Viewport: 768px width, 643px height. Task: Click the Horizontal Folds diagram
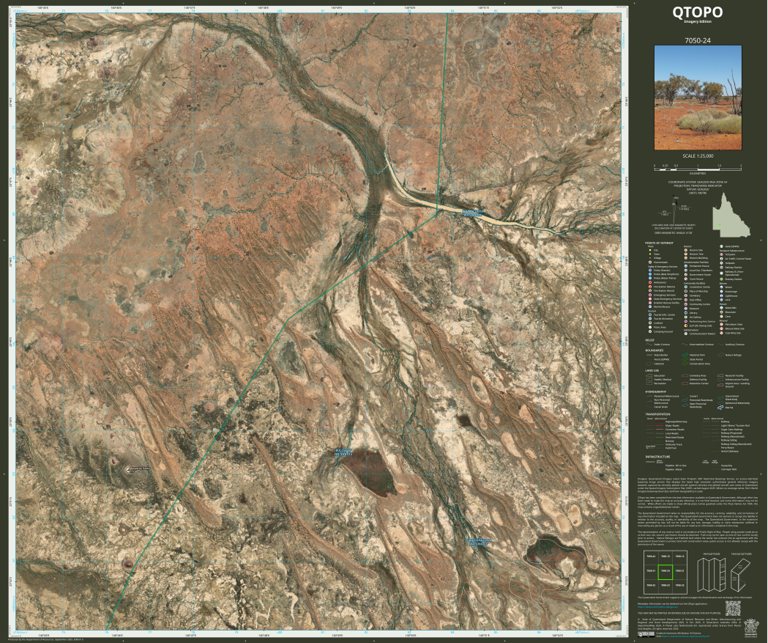(x=740, y=574)
